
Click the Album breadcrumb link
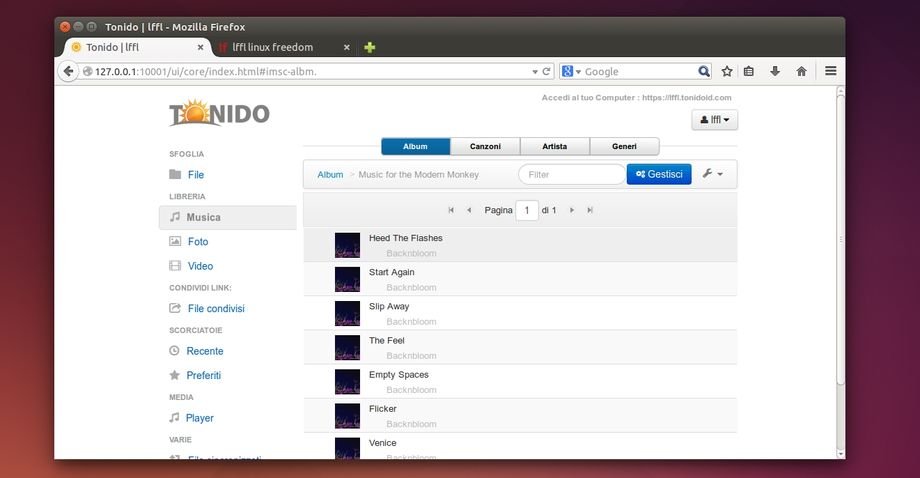[x=330, y=175]
